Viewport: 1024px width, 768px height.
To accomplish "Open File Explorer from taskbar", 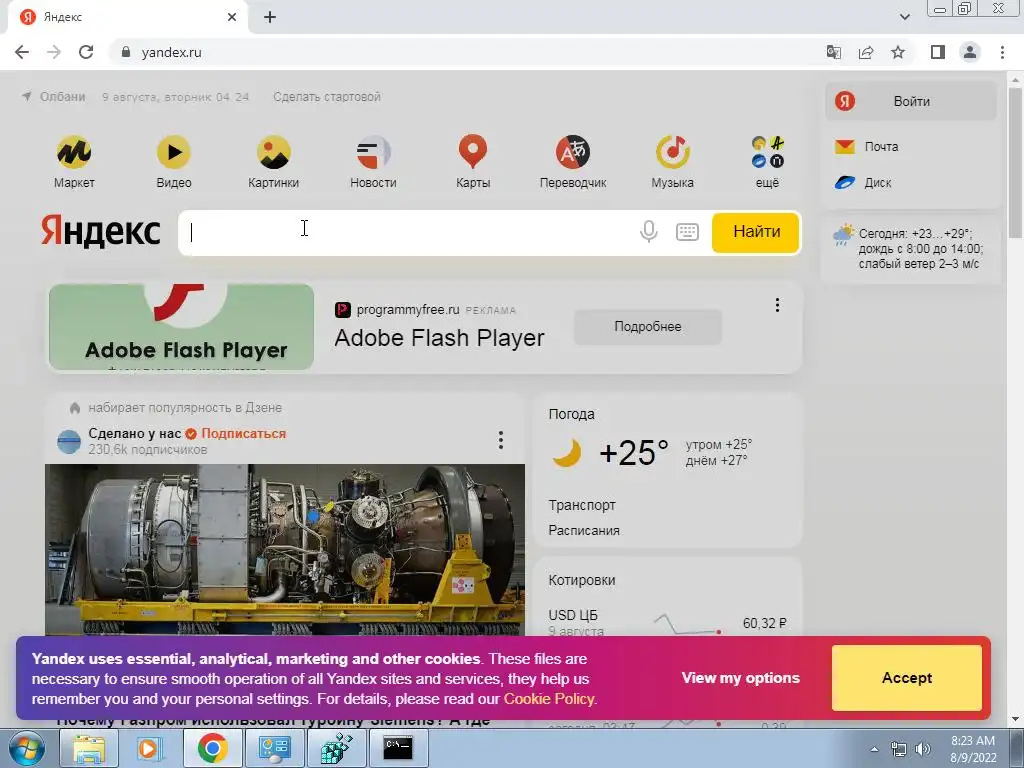I will coord(89,748).
